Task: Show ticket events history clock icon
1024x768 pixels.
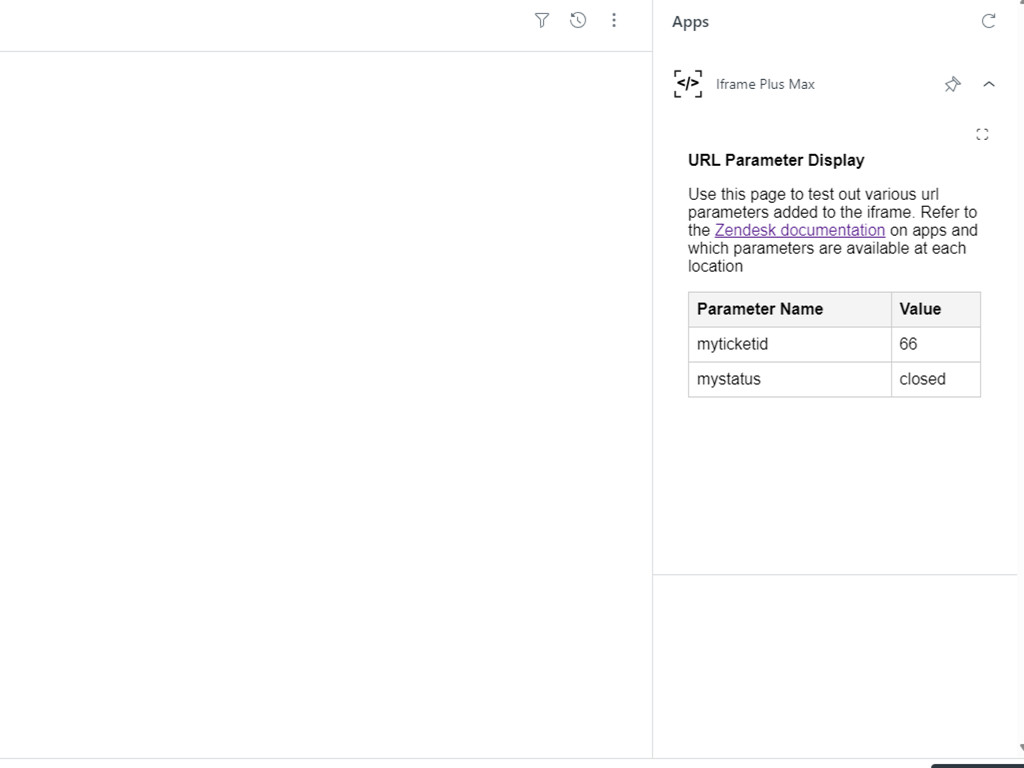Action: coord(578,20)
